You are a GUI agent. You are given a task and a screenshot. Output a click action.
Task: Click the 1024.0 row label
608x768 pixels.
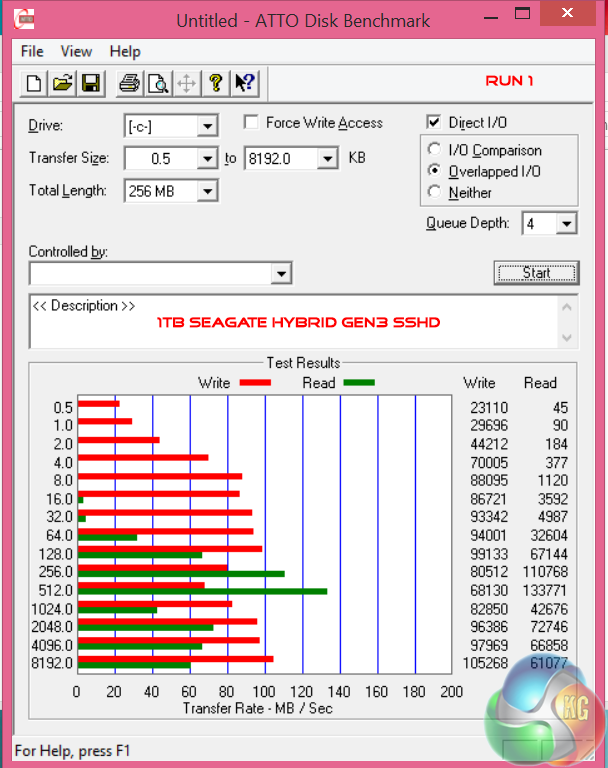(x=52, y=609)
